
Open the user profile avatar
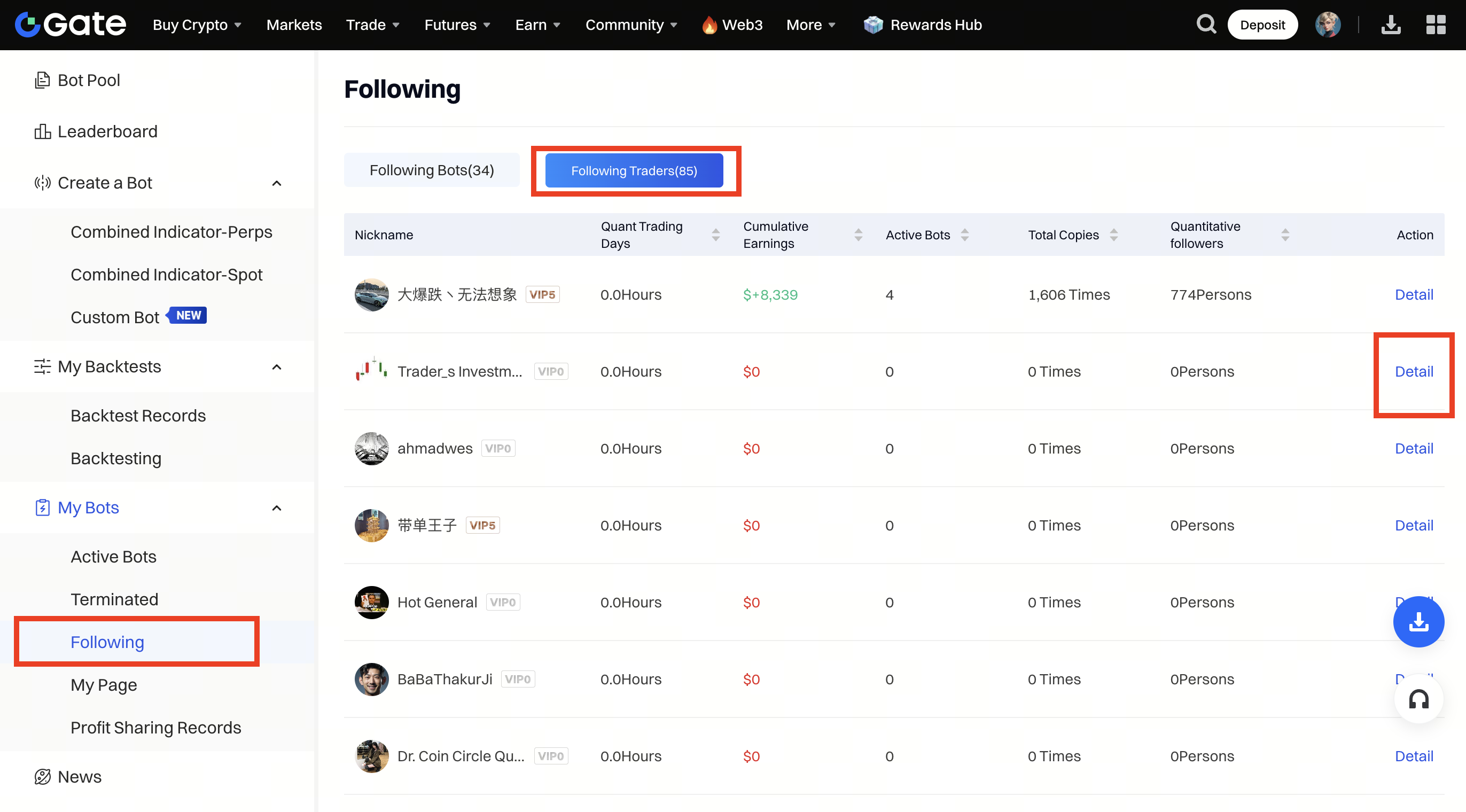(x=1327, y=25)
